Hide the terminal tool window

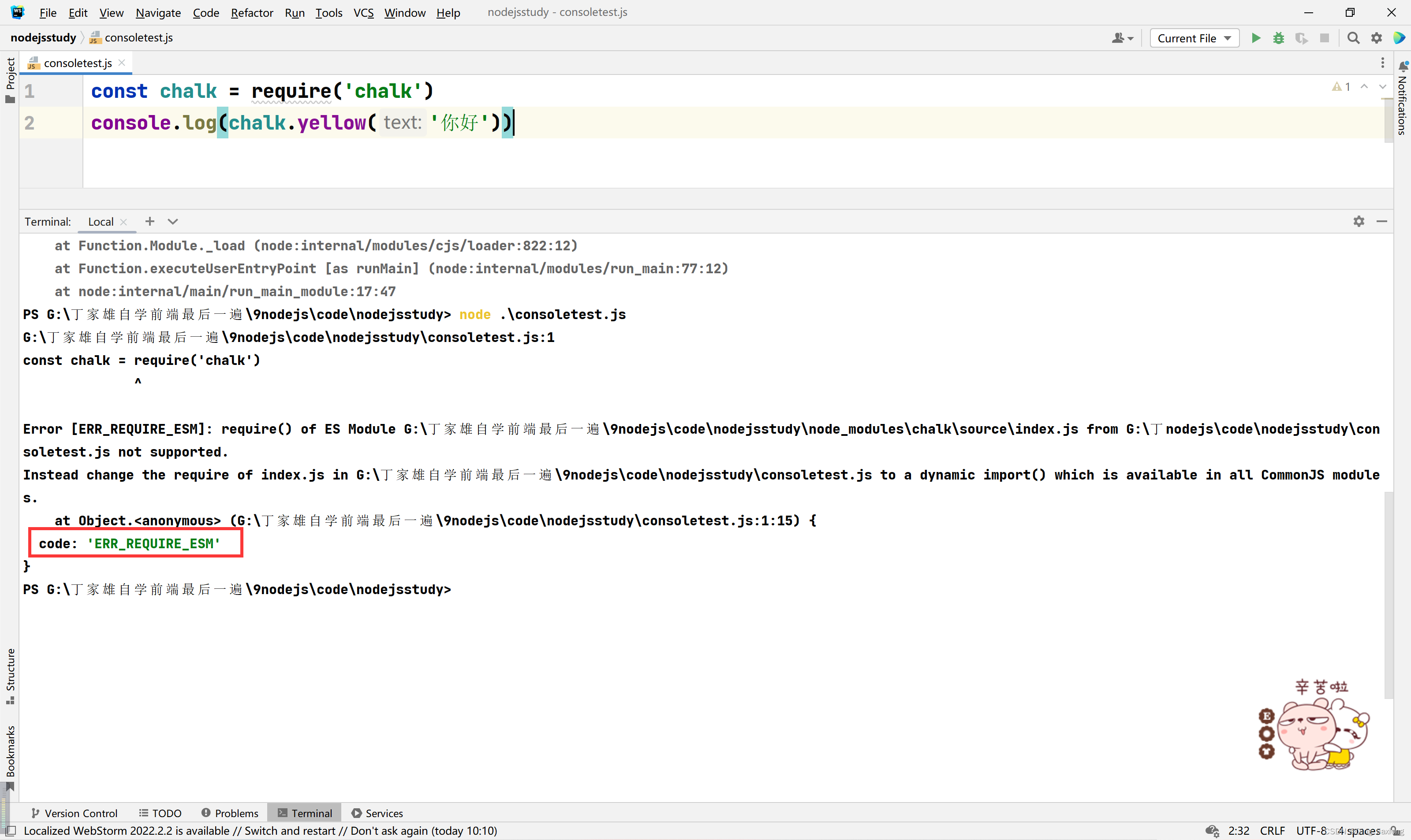[1381, 221]
